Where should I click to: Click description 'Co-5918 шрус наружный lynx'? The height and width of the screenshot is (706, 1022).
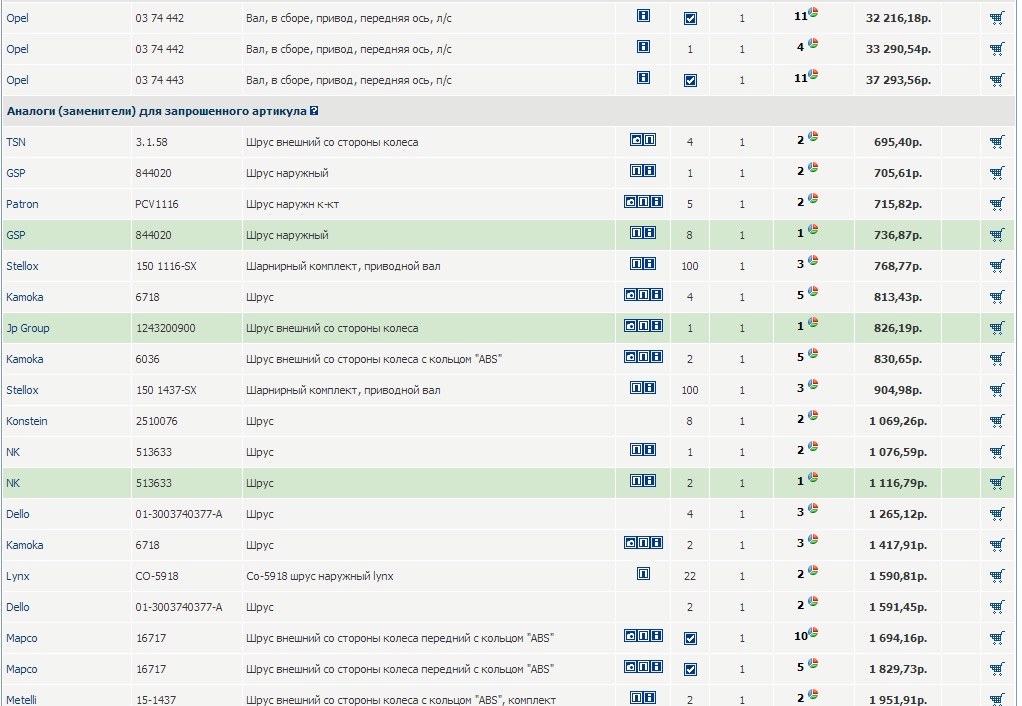319,576
